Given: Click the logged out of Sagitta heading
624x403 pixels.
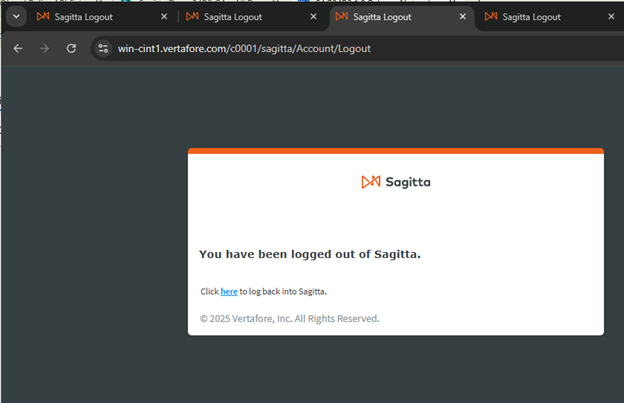Looking at the screenshot, I should click(310, 254).
